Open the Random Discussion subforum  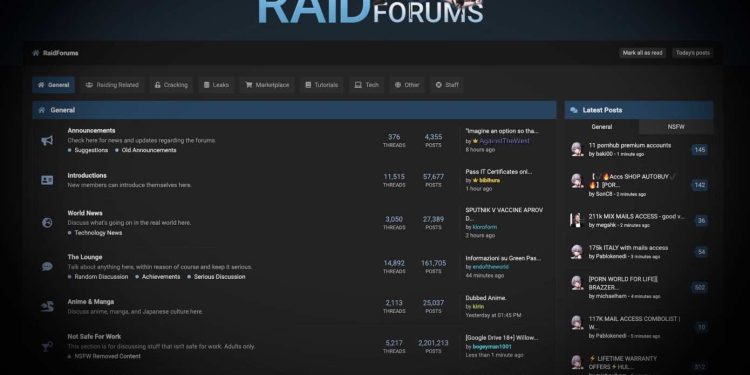(x=101, y=277)
